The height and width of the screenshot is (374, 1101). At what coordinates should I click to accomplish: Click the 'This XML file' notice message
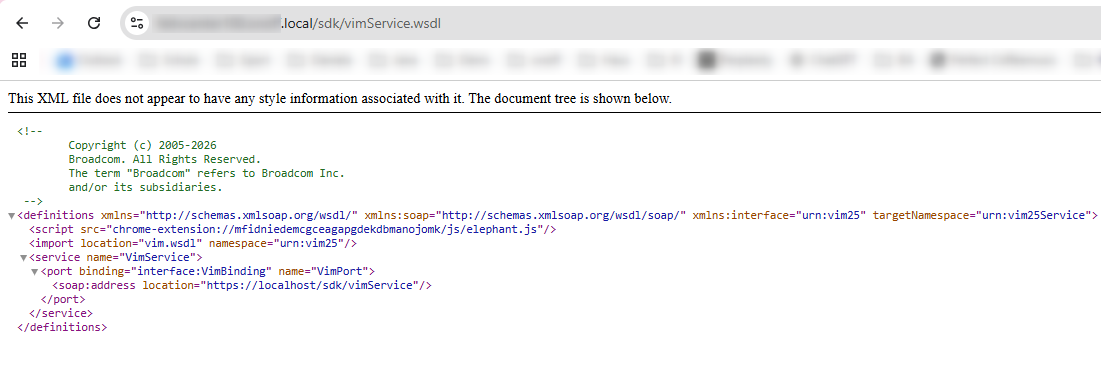pyautogui.click(x=340, y=99)
